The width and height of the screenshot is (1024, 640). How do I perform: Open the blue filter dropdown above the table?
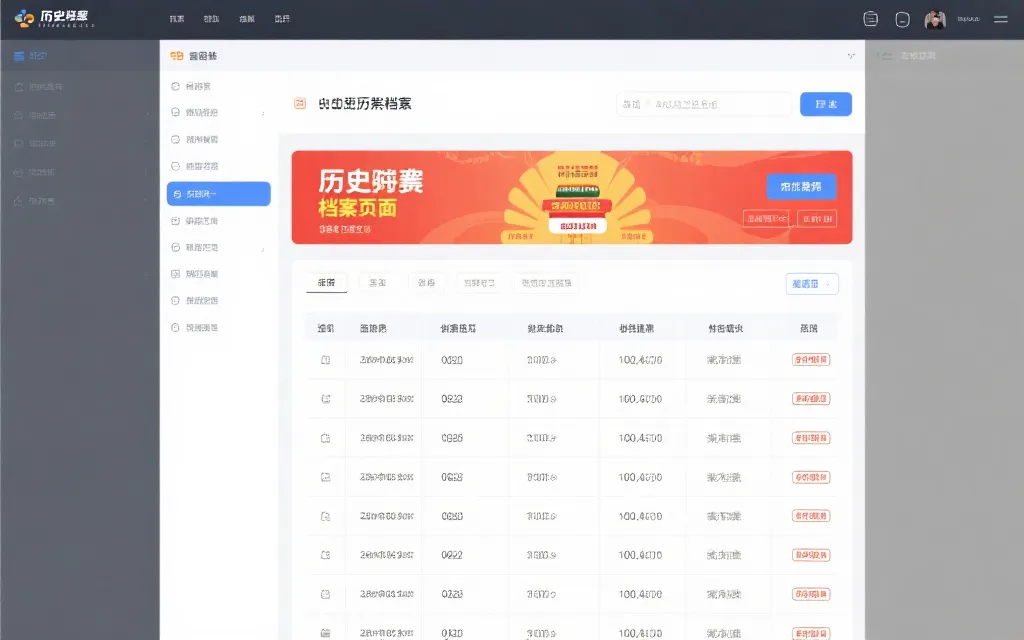click(810, 284)
